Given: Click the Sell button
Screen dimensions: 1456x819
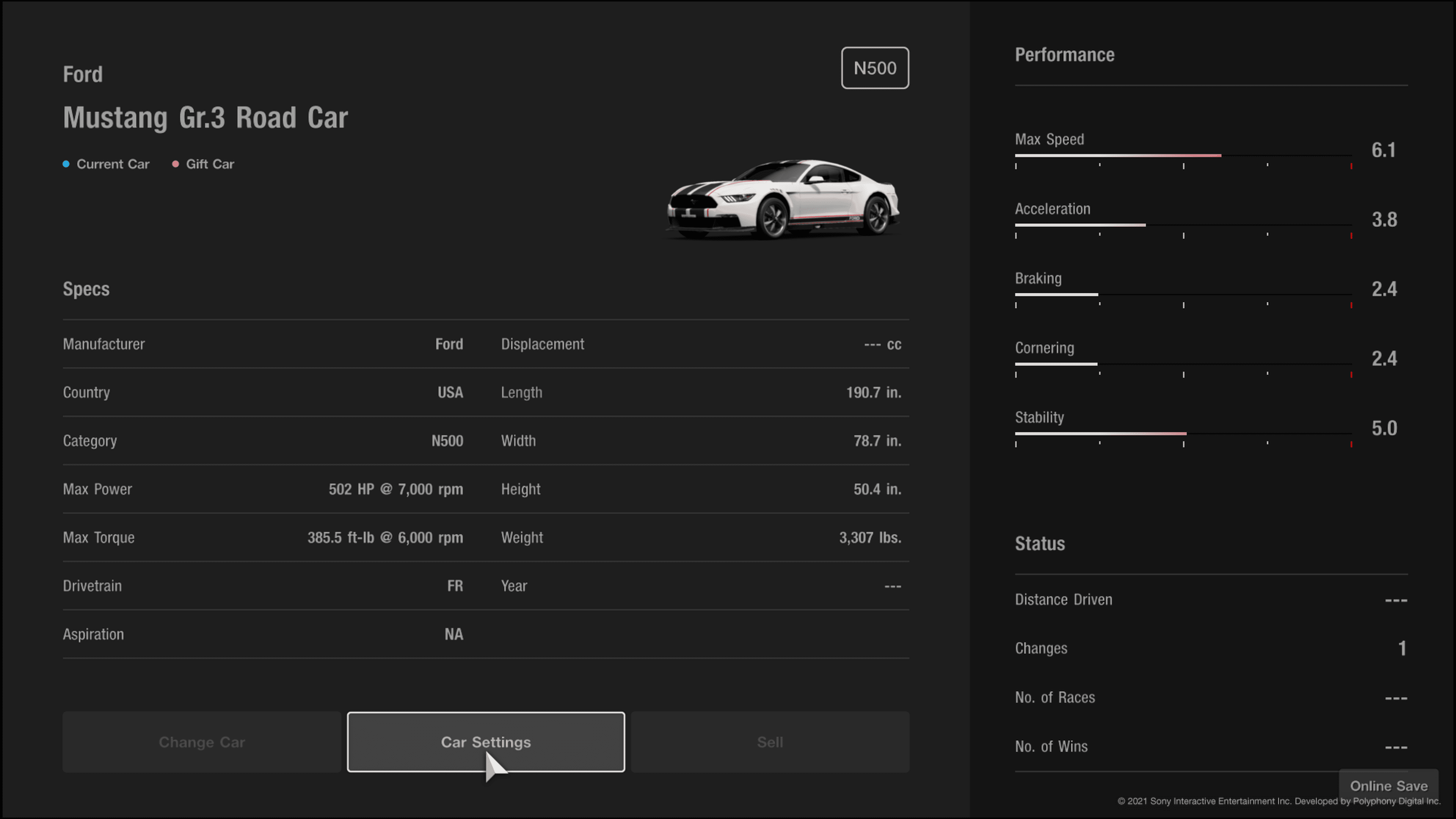Looking at the screenshot, I should (770, 742).
